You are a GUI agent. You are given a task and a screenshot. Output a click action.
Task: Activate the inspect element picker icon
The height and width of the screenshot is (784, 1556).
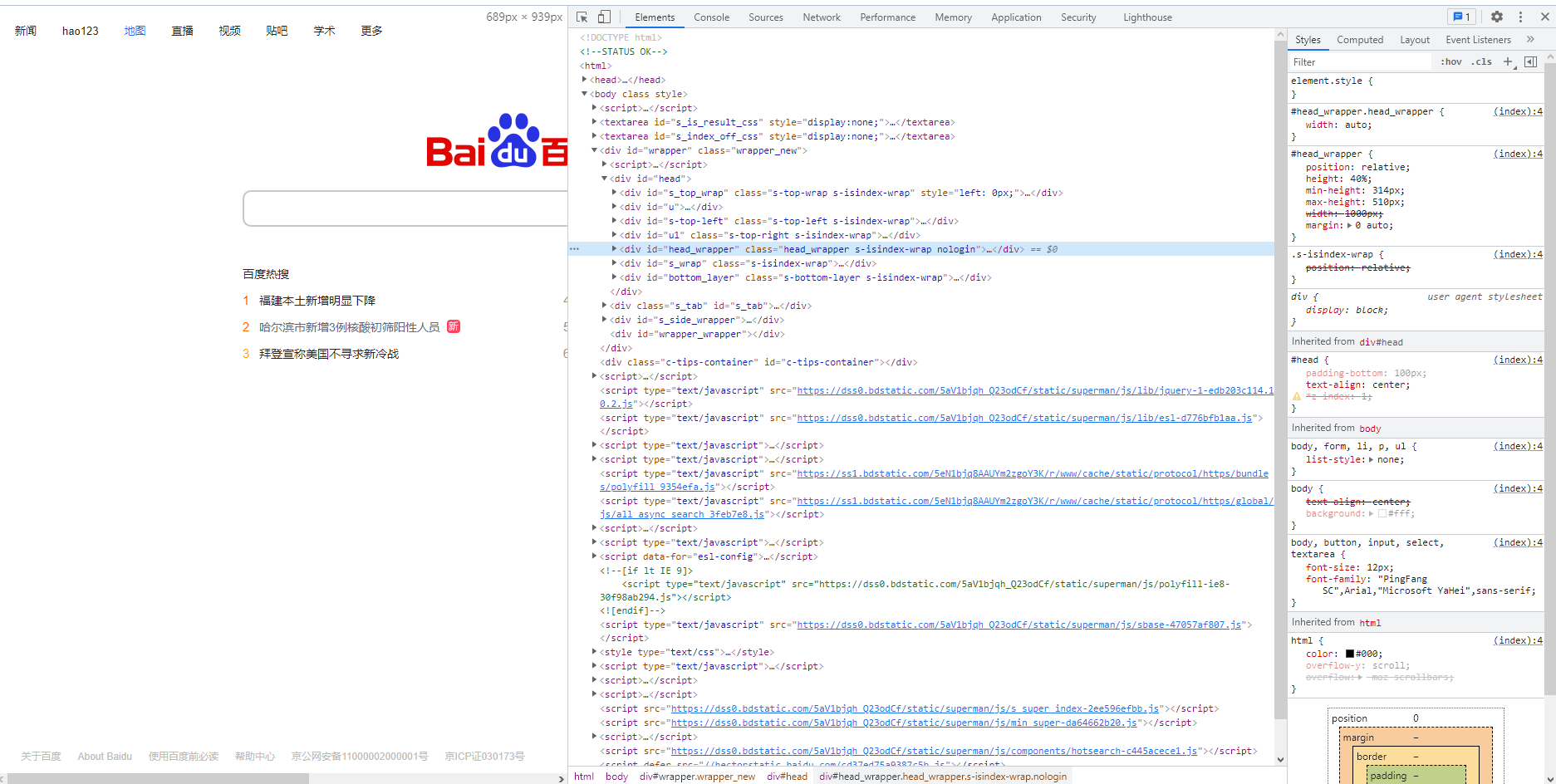pos(582,17)
